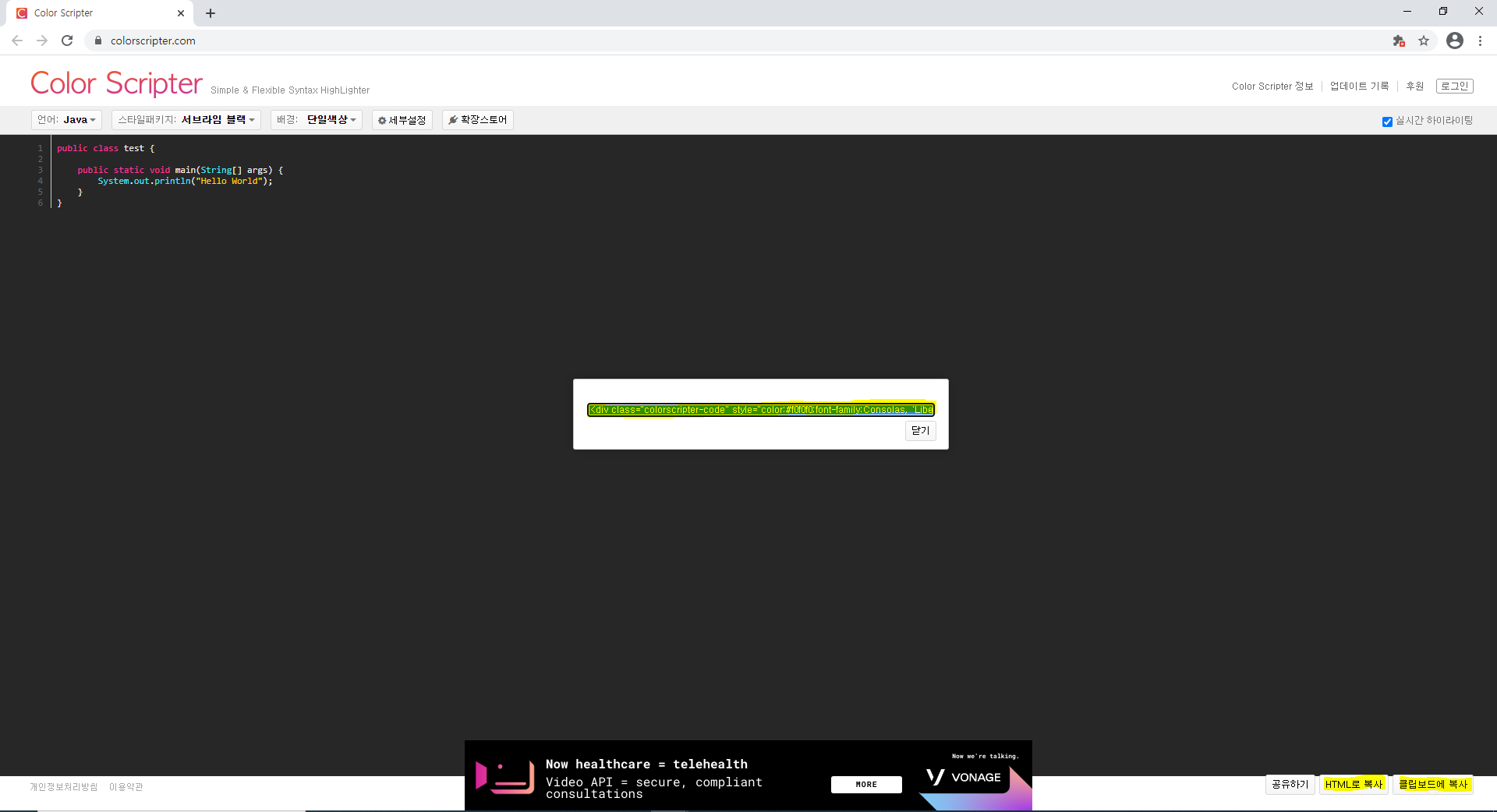The image size is (1497, 812).
Task: Click line number 6 in gutter
Action: (41, 203)
